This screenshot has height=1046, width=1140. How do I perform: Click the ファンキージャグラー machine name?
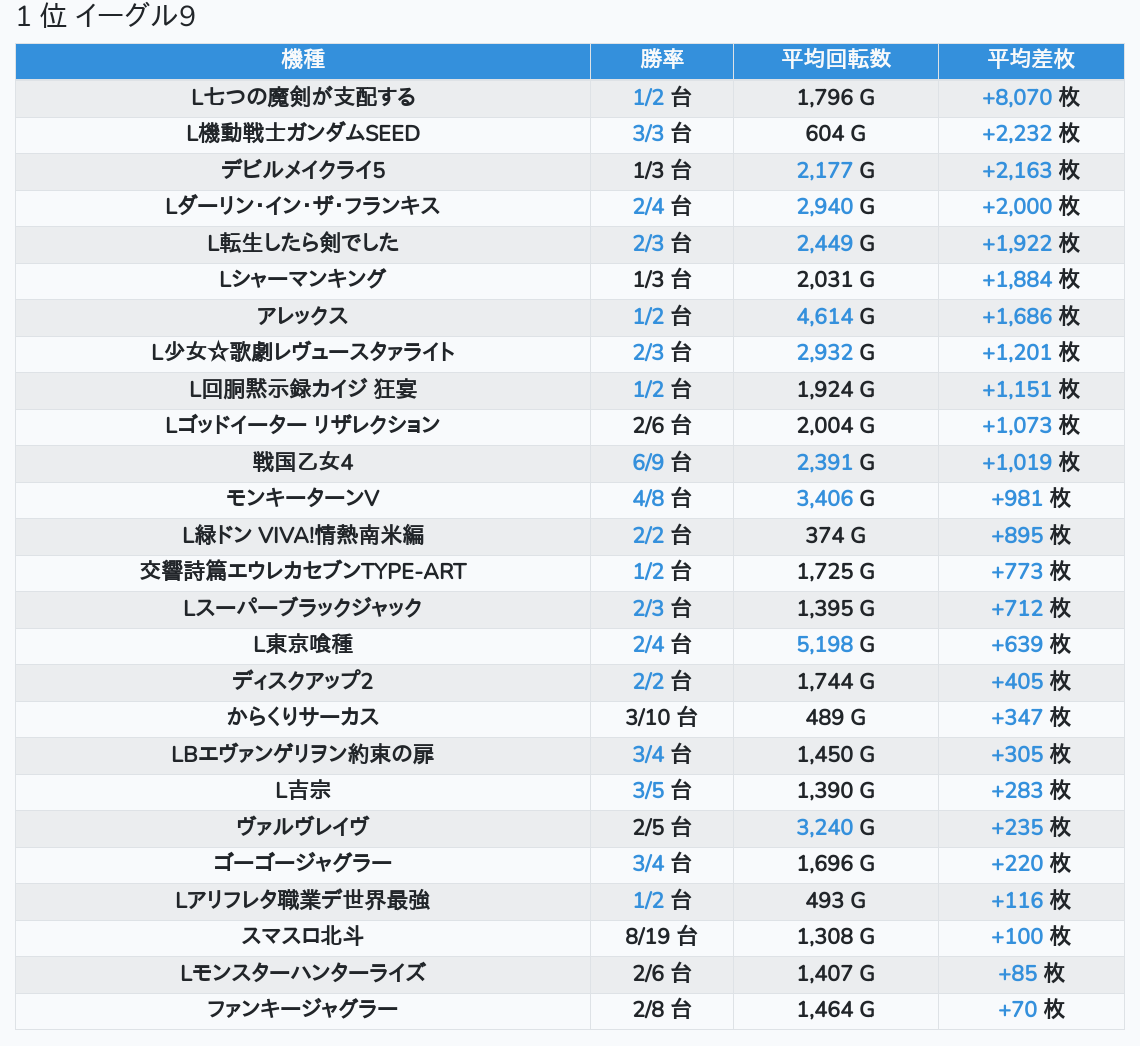[x=302, y=1010]
